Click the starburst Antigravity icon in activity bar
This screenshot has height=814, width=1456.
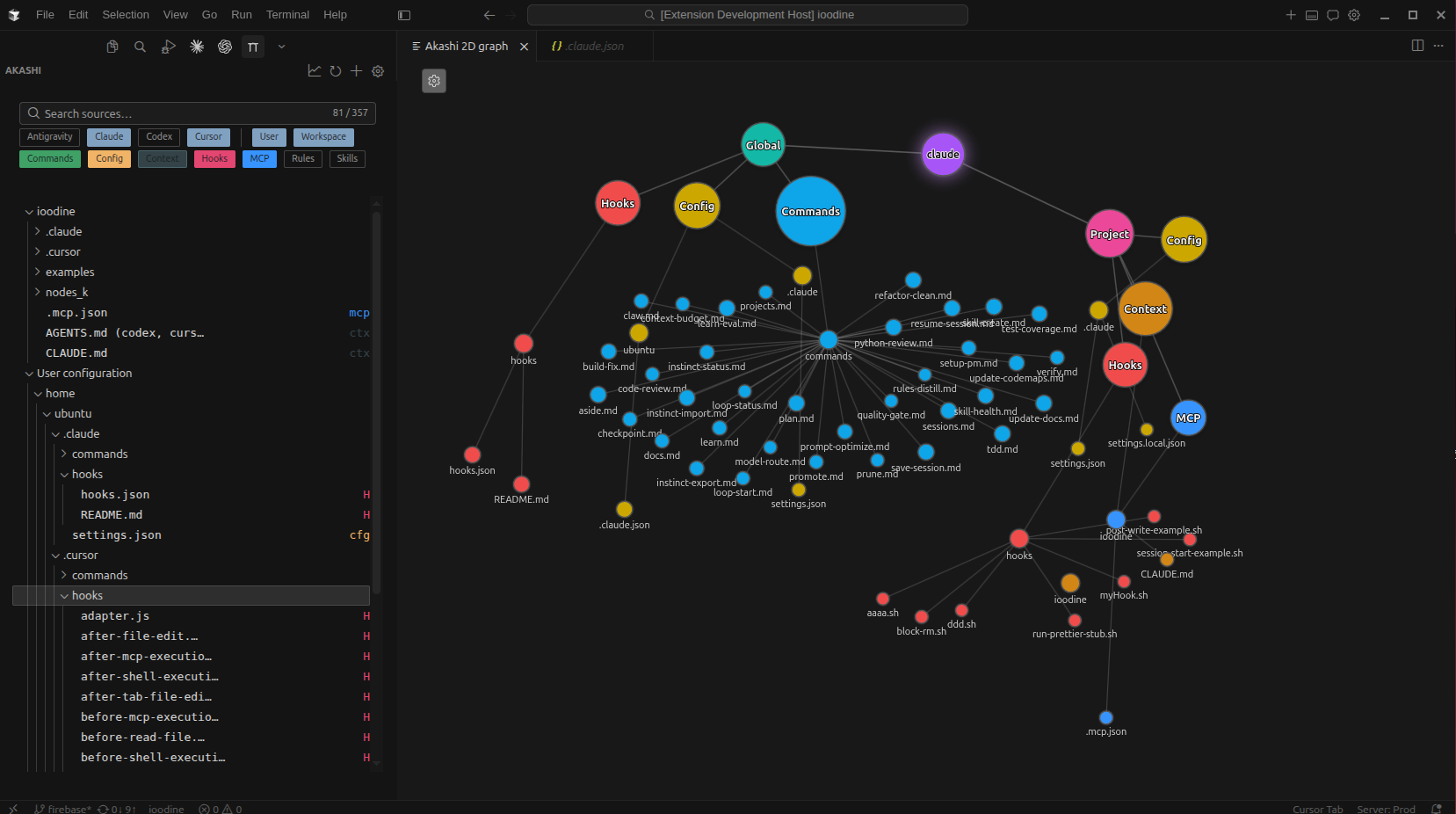pos(196,46)
